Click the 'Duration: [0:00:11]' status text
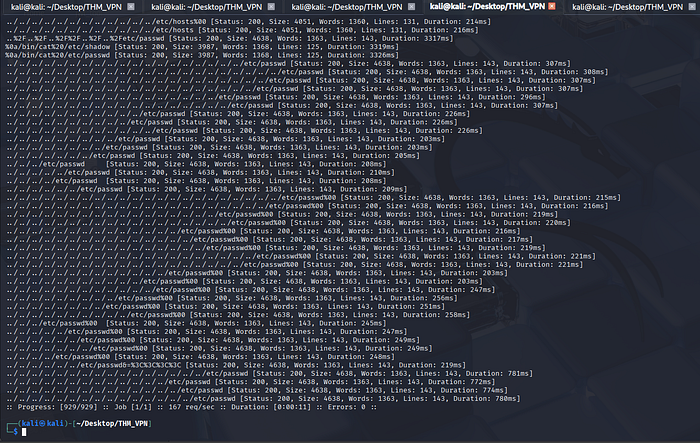Image resolution: width=700 pixels, height=443 pixels. pyautogui.click(x=271, y=407)
